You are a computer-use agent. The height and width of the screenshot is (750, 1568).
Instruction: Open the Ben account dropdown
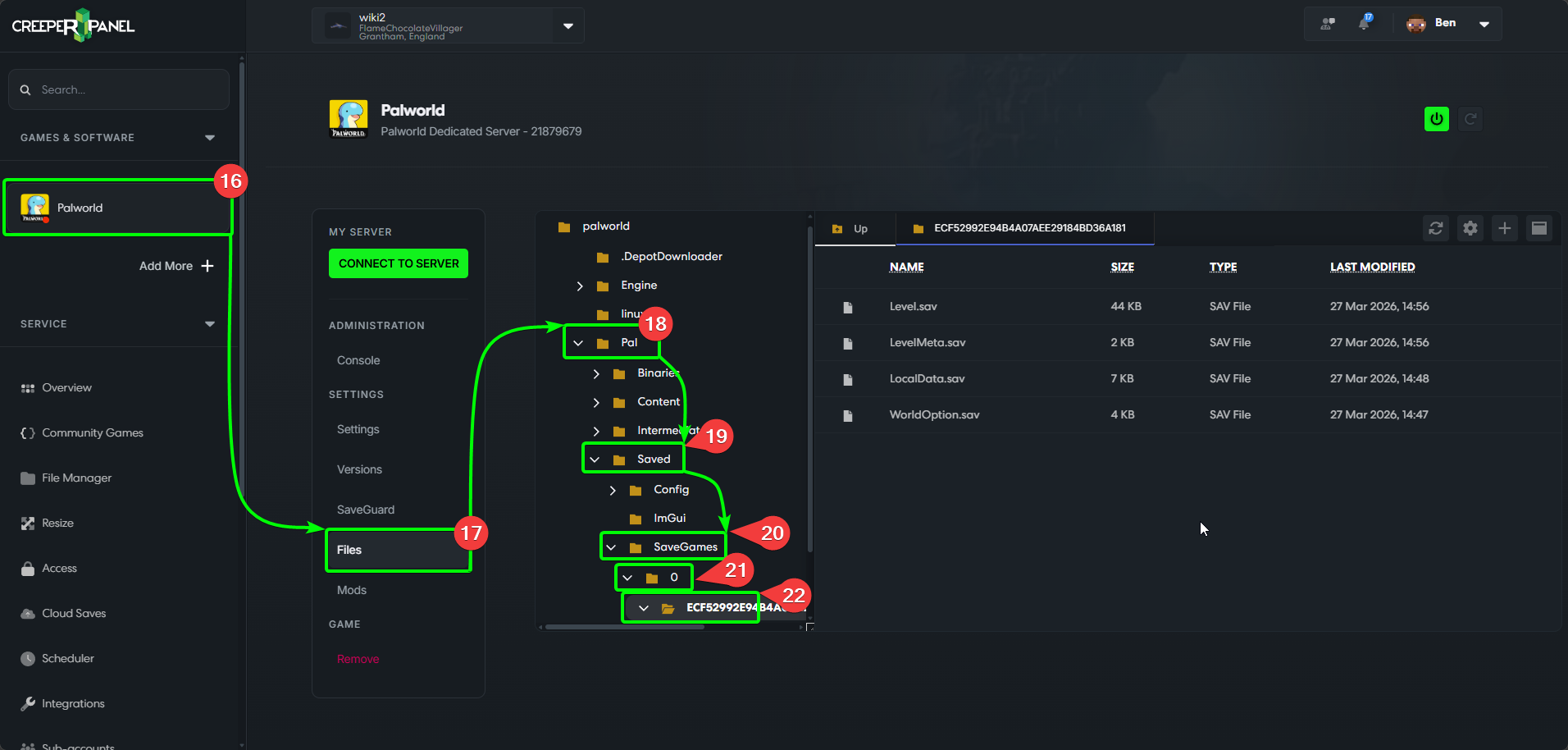coord(1484,24)
